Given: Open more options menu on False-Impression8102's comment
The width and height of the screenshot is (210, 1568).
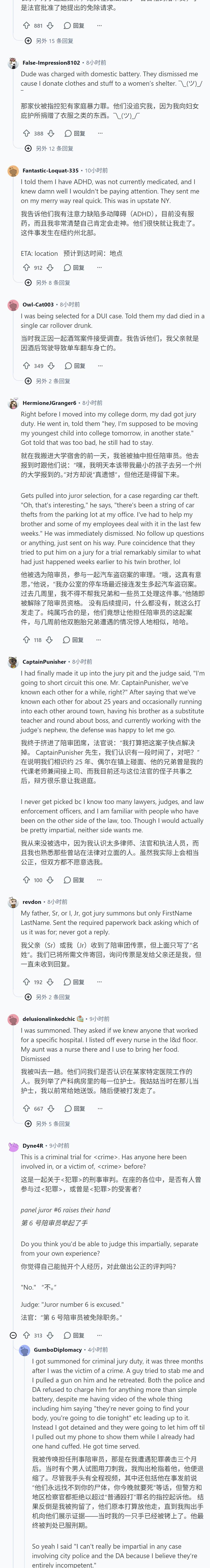Looking at the screenshot, I should [100, 133].
